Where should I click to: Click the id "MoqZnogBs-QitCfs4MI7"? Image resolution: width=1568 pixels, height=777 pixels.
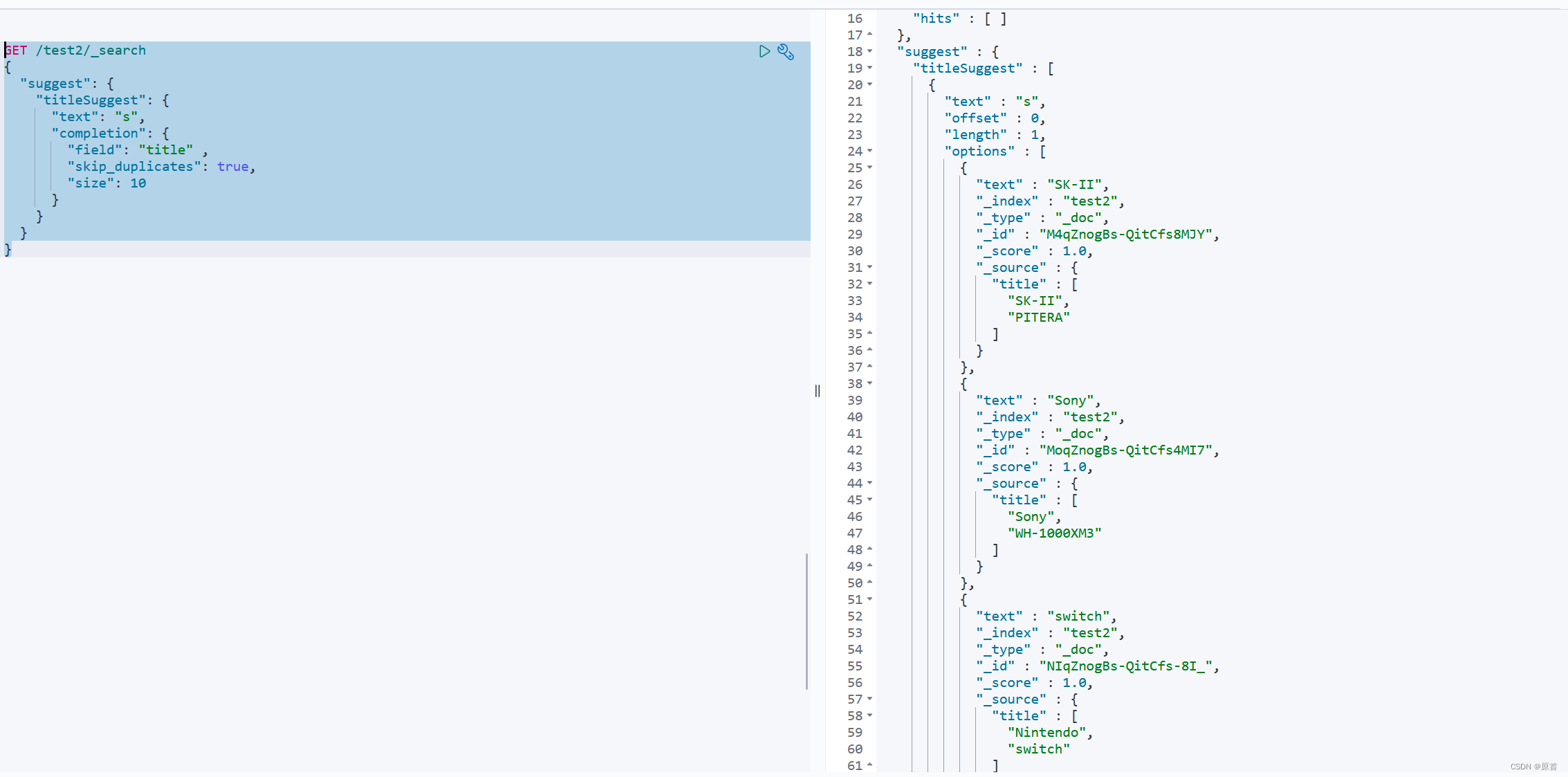tap(1125, 450)
